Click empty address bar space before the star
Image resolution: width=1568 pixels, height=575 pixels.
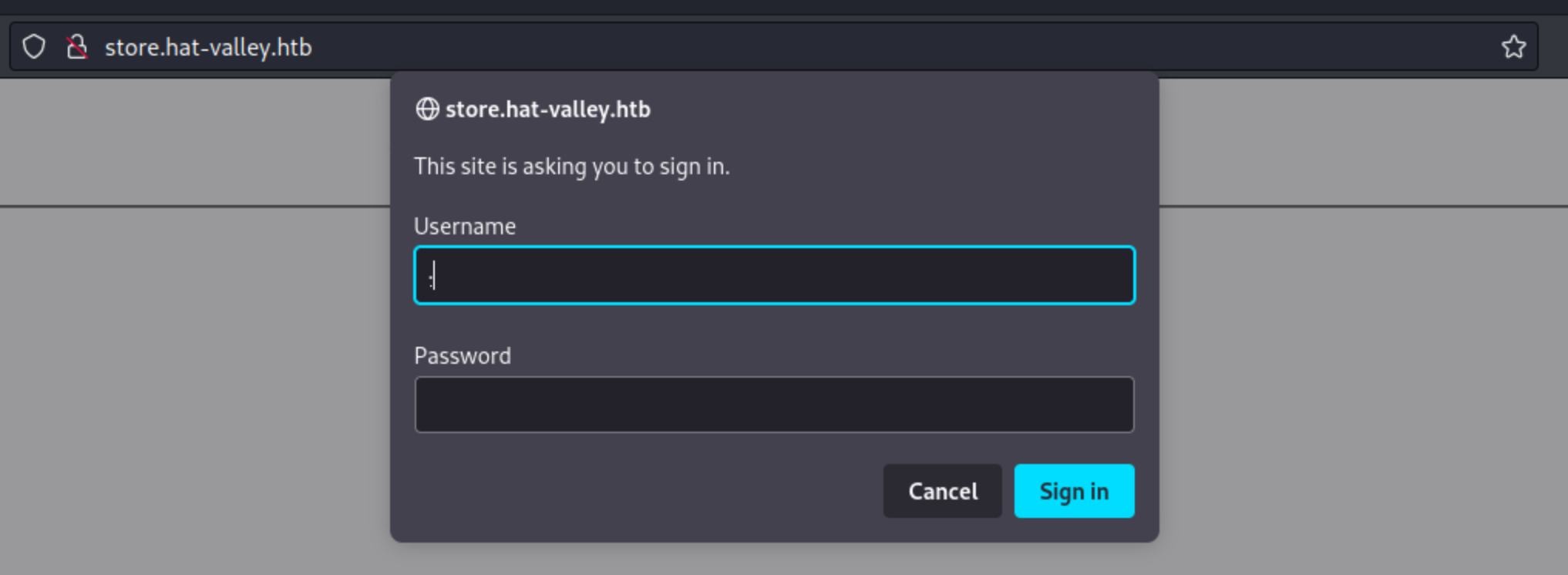tap(925, 47)
